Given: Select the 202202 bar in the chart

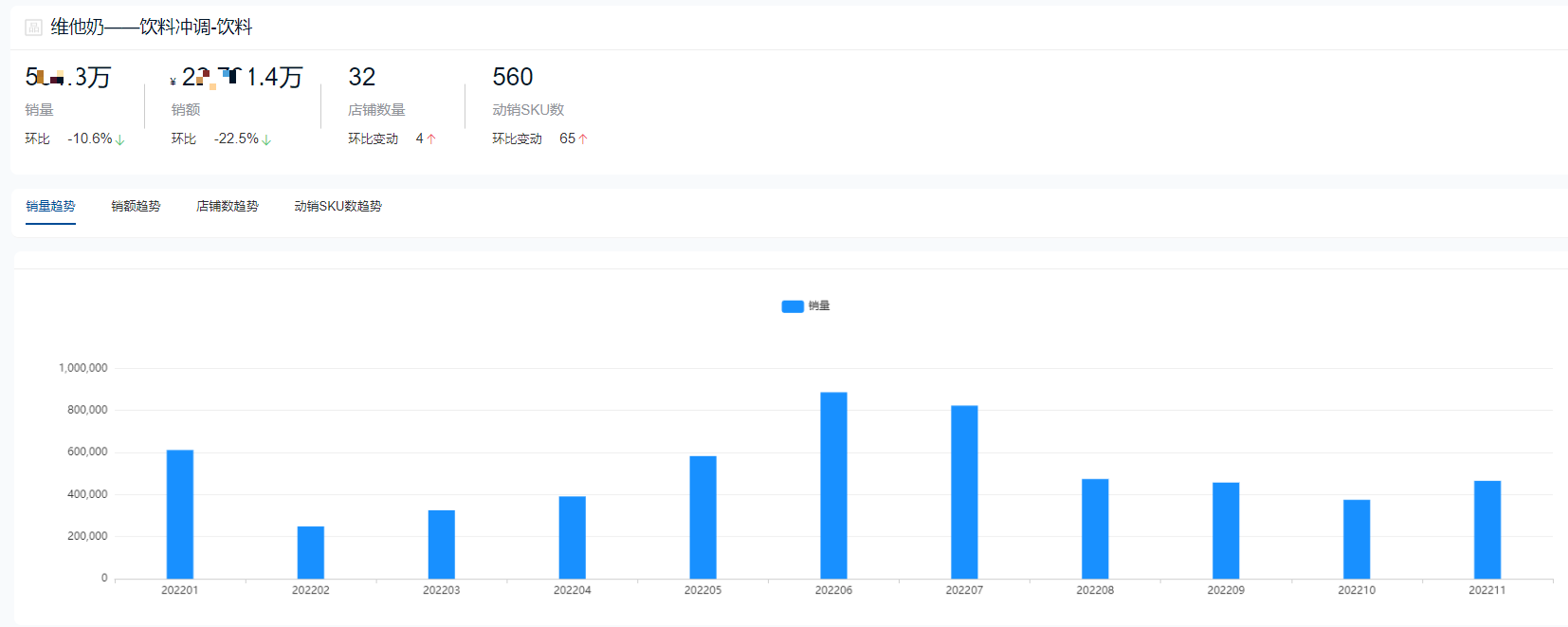Looking at the screenshot, I should click(311, 552).
